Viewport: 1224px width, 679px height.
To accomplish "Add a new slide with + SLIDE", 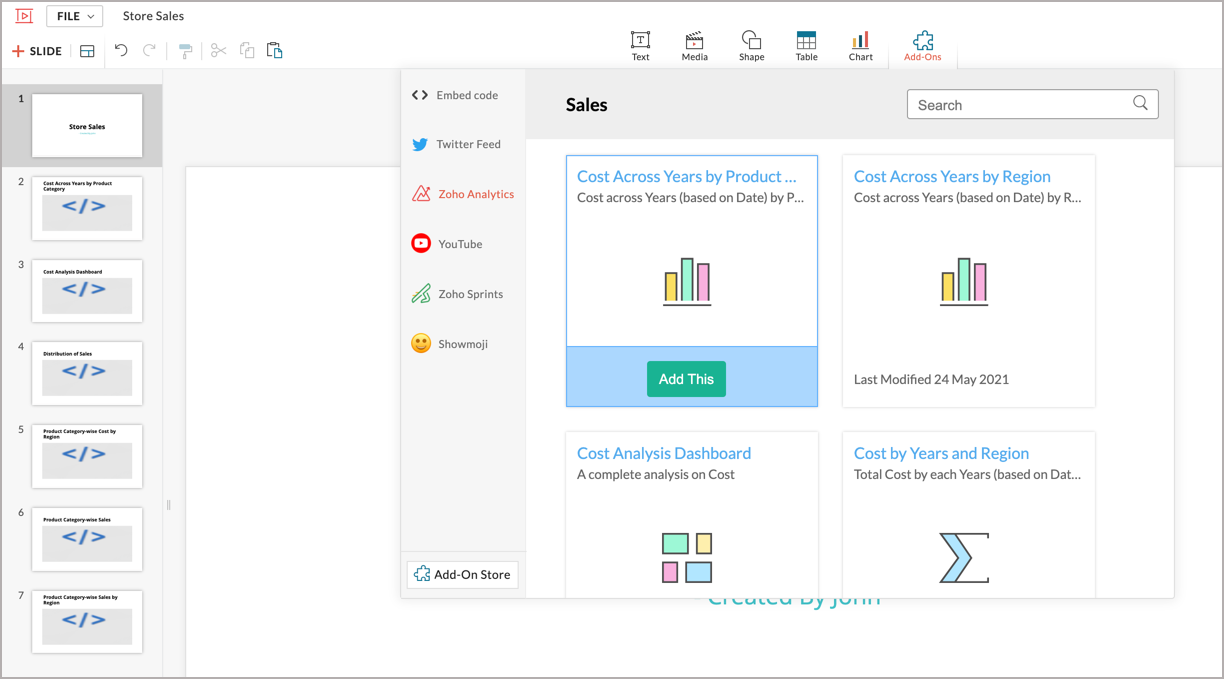I will [x=37, y=51].
